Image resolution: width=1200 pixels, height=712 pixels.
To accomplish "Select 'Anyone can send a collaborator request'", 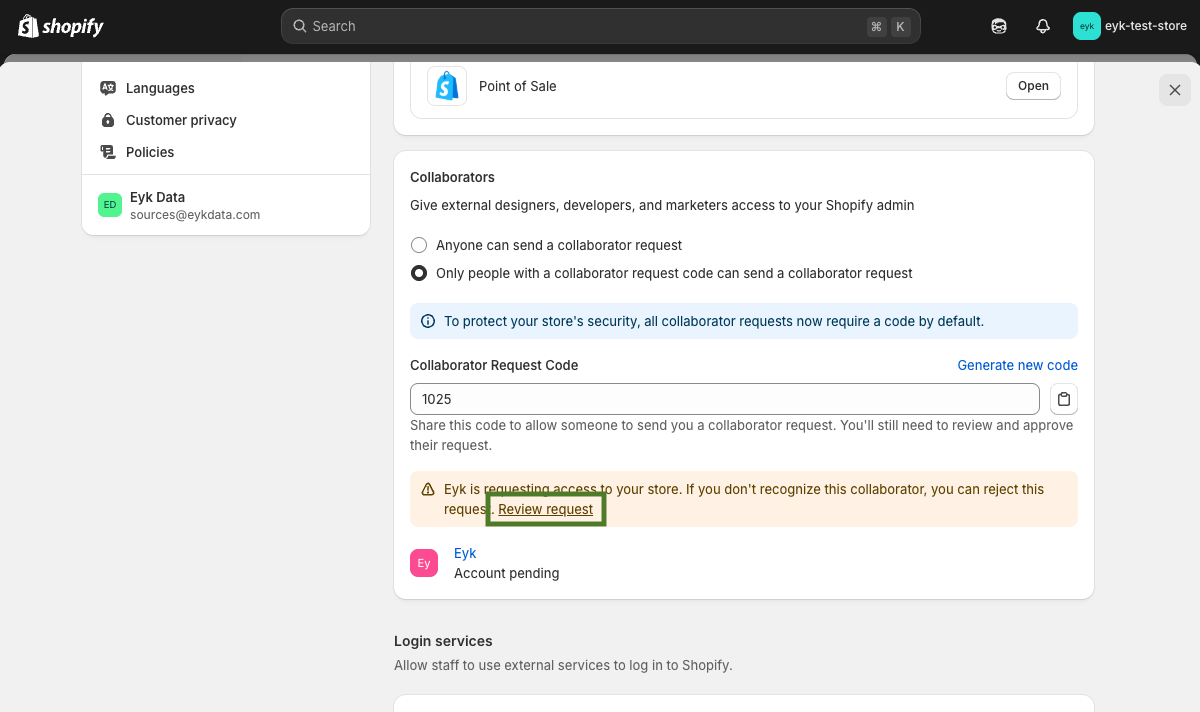I will pos(420,245).
